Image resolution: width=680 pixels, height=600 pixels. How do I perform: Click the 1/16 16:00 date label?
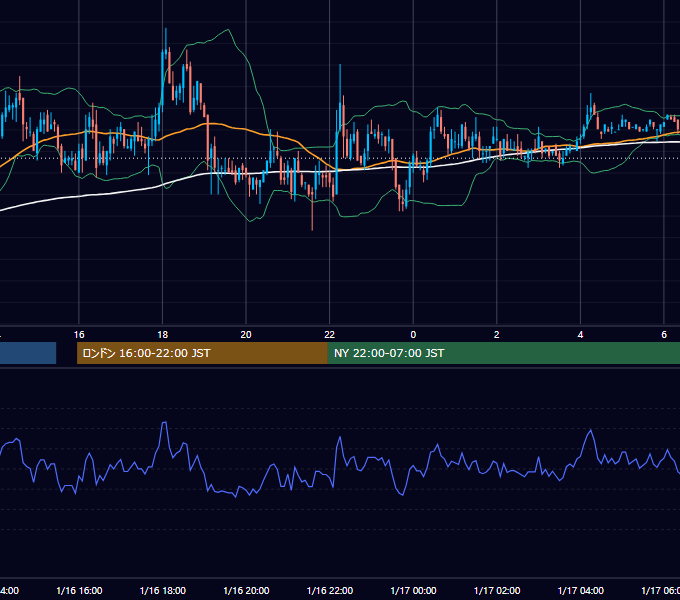tap(79, 590)
